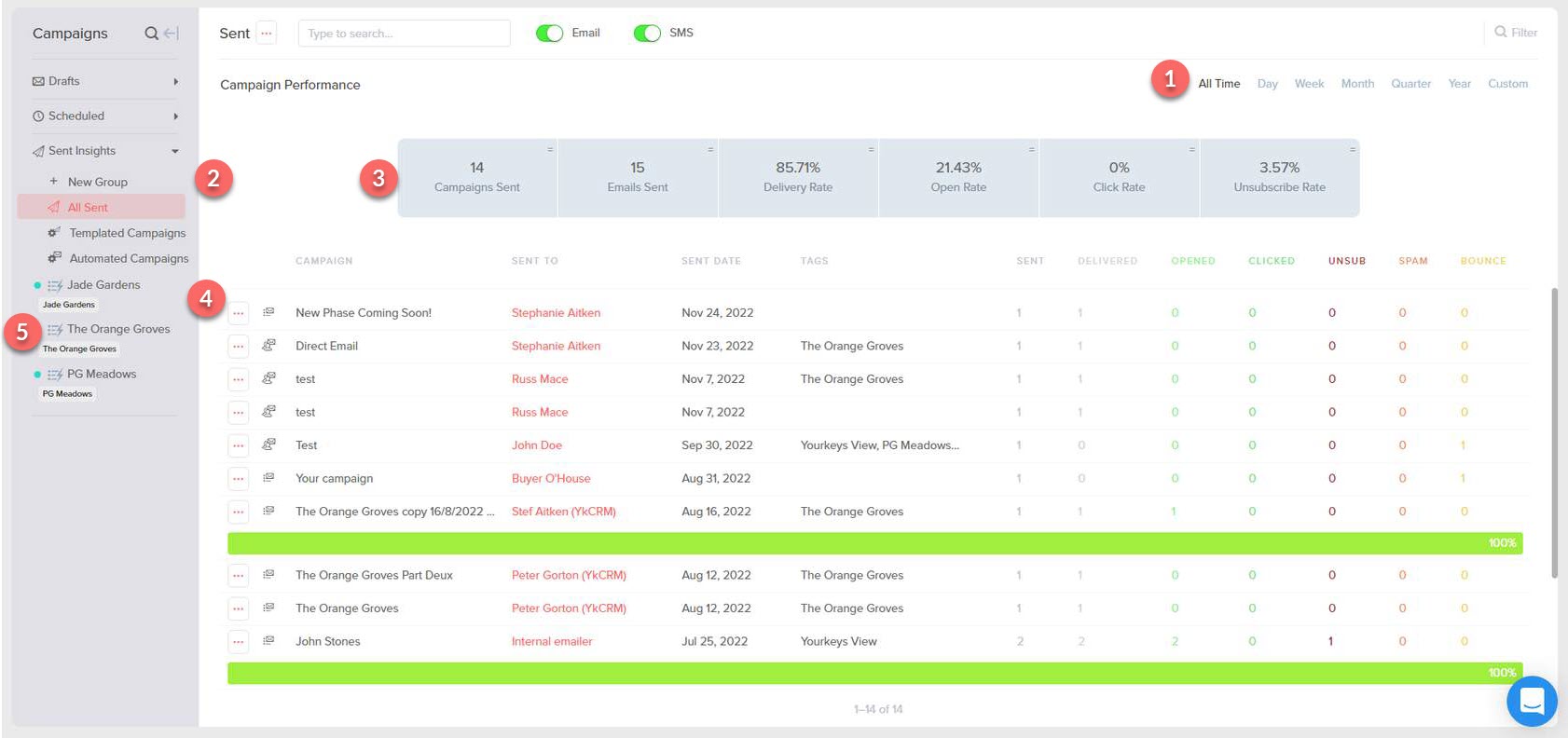Viewport: 1568px width, 738px height.
Task: Open Automated Campaigns in the sidebar
Action: (129, 258)
